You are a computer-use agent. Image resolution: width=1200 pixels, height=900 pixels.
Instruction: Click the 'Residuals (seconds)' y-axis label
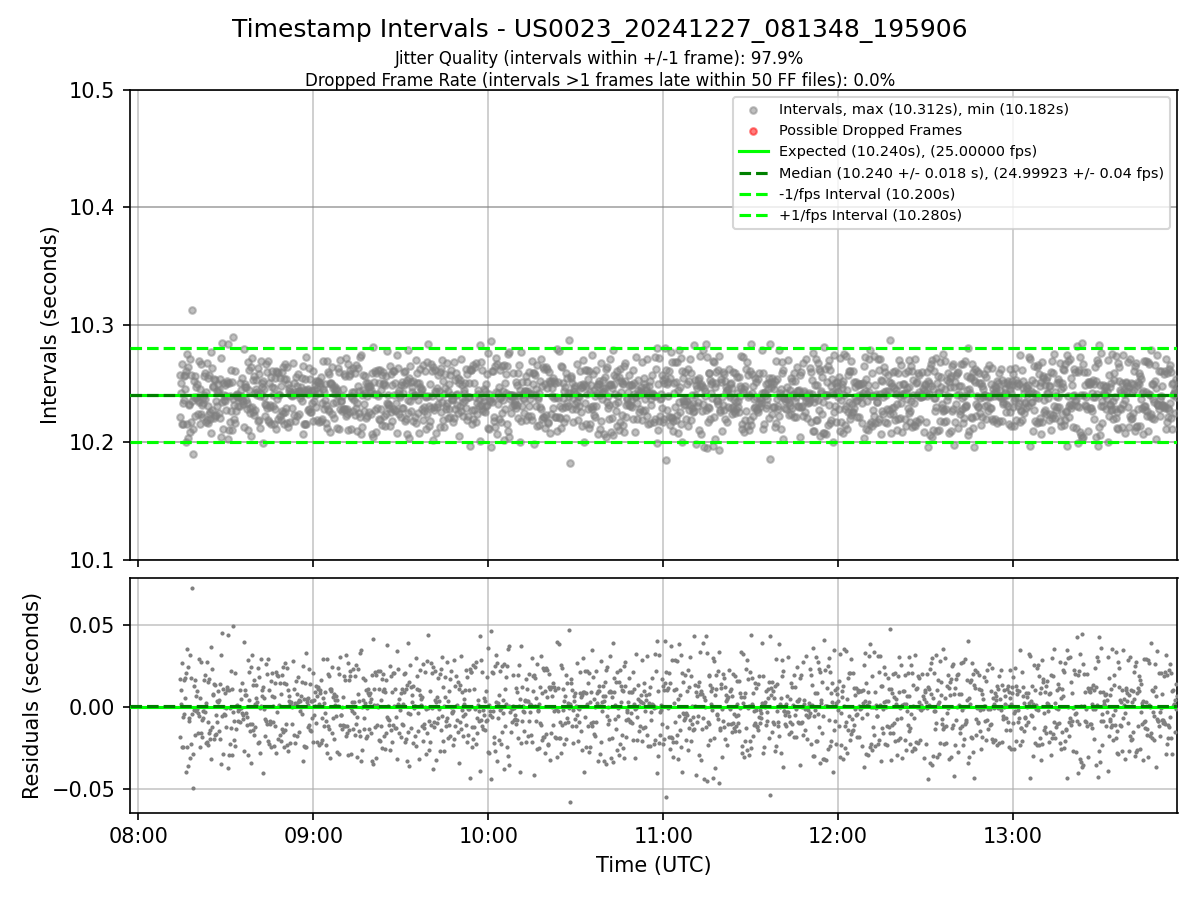[31, 696]
